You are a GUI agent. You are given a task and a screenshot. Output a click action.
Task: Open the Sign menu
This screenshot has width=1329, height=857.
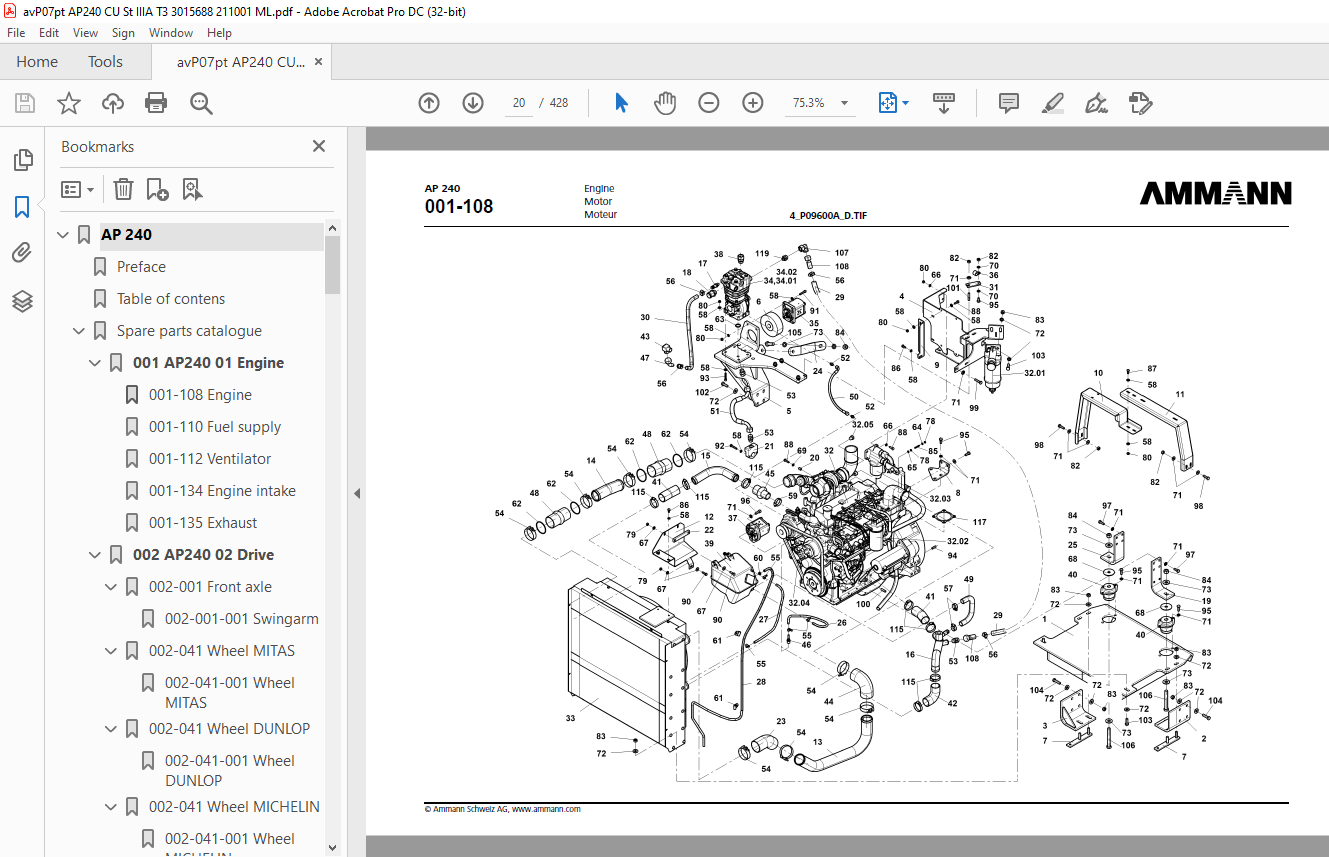[x=123, y=33]
